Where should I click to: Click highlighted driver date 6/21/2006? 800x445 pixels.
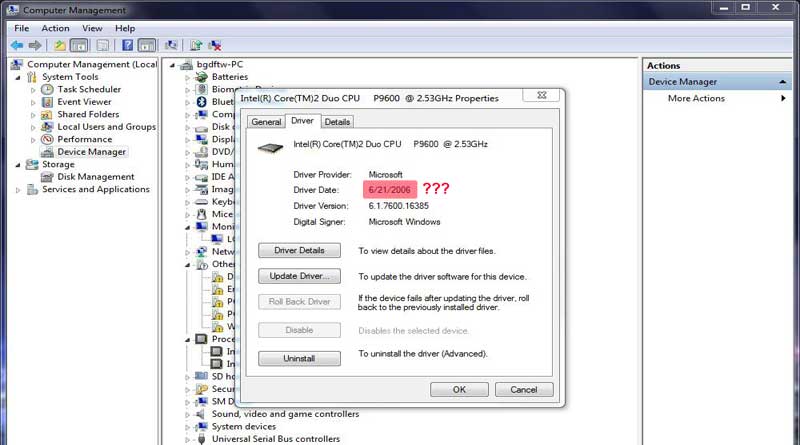tap(390, 190)
